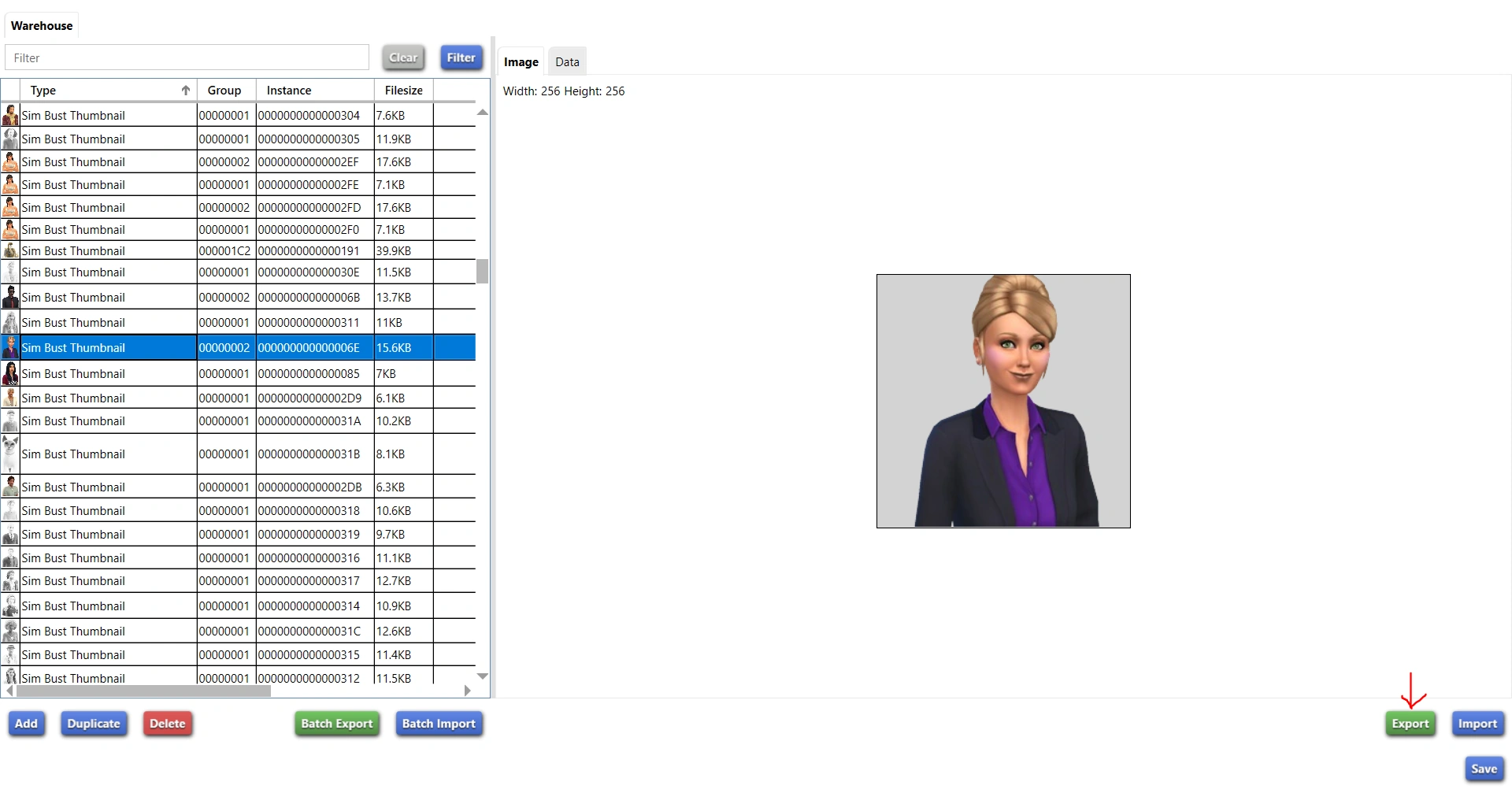Click thumbnail icon for instance 0000000000000317
The image size is (1512, 789).
tap(10, 580)
